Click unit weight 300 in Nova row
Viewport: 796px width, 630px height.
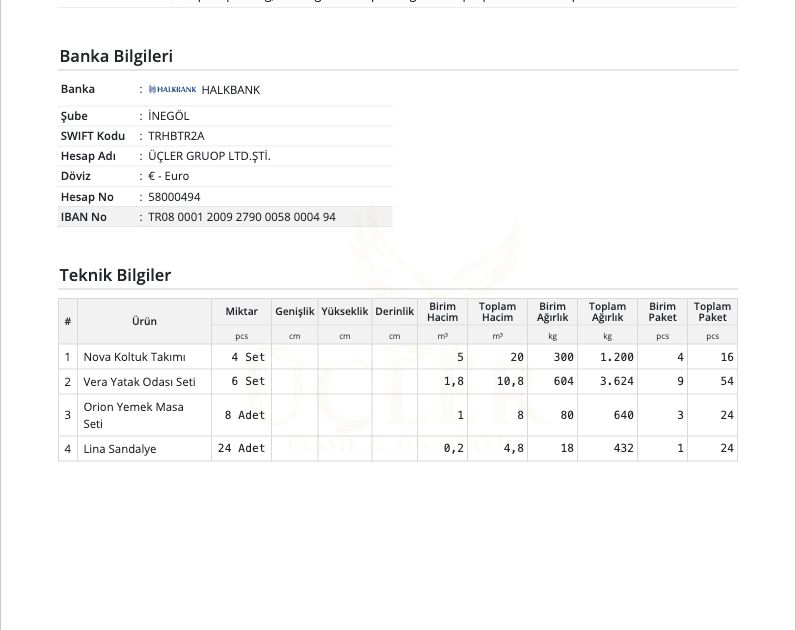tap(563, 357)
